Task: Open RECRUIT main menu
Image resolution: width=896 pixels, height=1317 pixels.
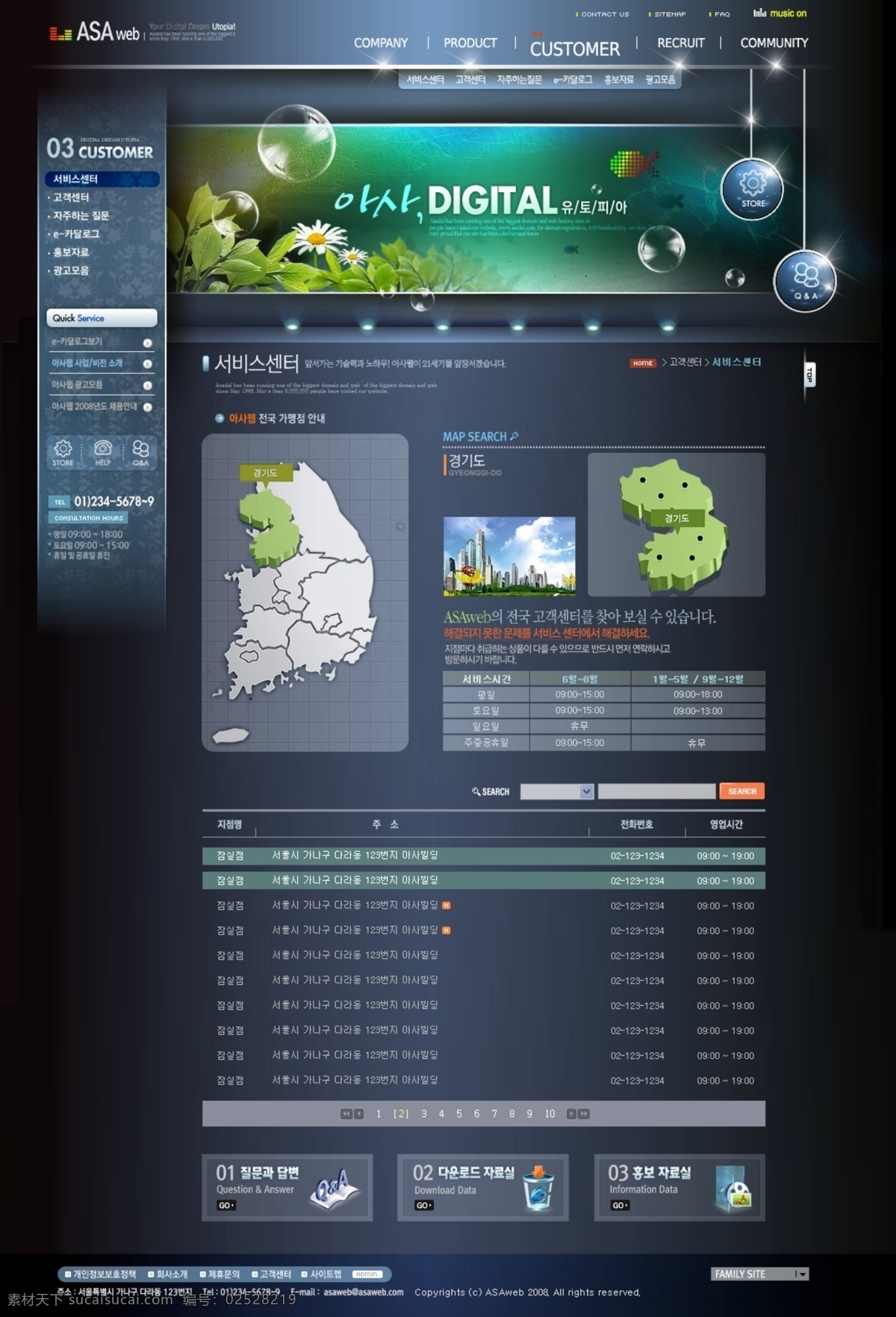Action: [681, 43]
